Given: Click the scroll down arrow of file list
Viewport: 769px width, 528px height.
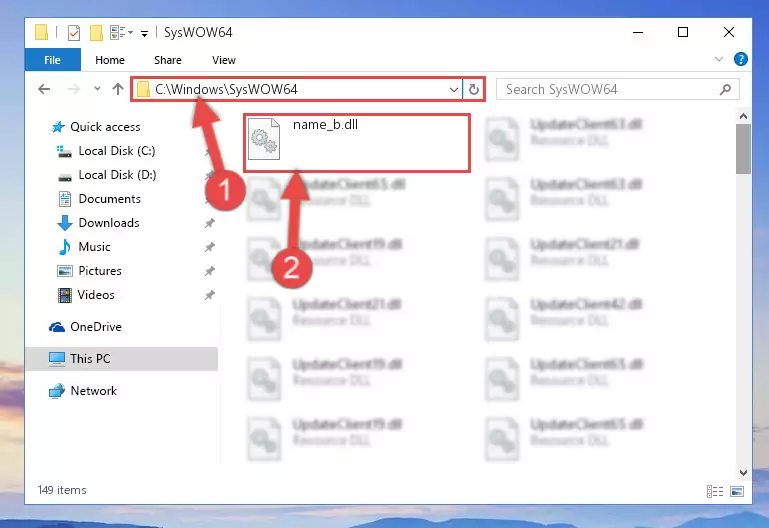Looking at the screenshot, I should point(743,473).
